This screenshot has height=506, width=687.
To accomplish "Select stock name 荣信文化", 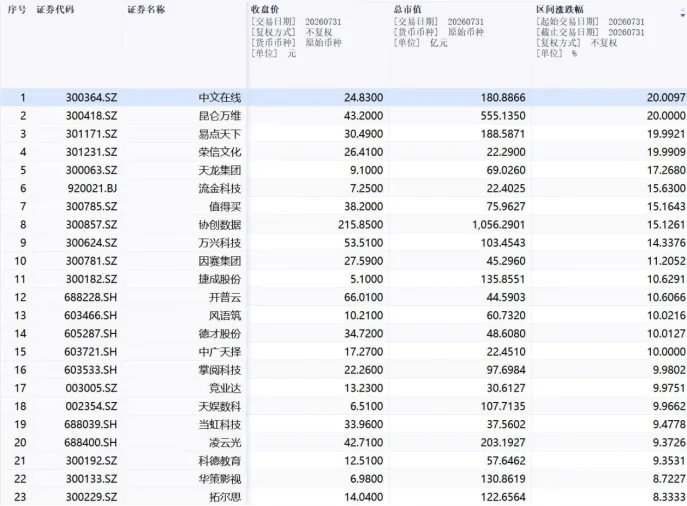I will coord(220,152).
